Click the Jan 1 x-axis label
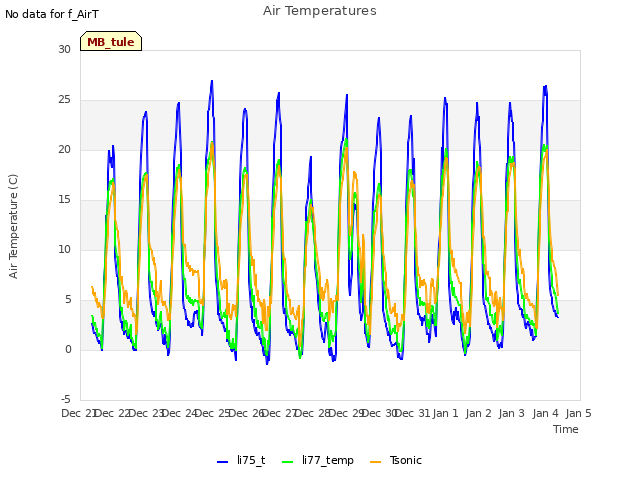This screenshot has width=640, height=480. point(445,413)
